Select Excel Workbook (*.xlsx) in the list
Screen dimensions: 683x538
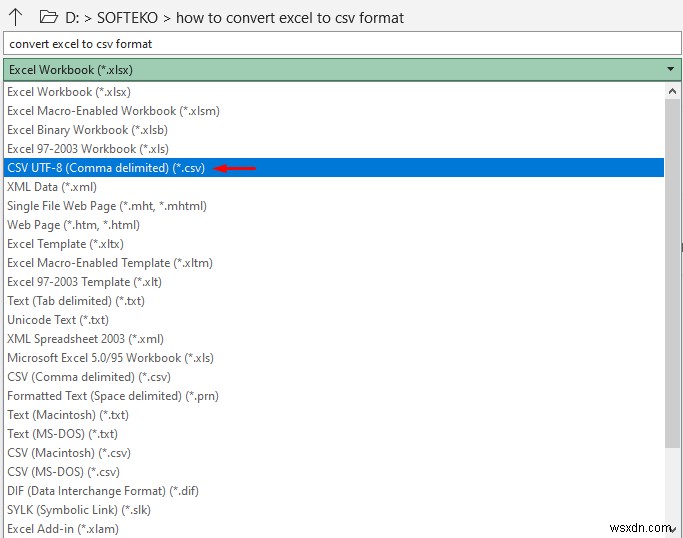click(x=334, y=92)
